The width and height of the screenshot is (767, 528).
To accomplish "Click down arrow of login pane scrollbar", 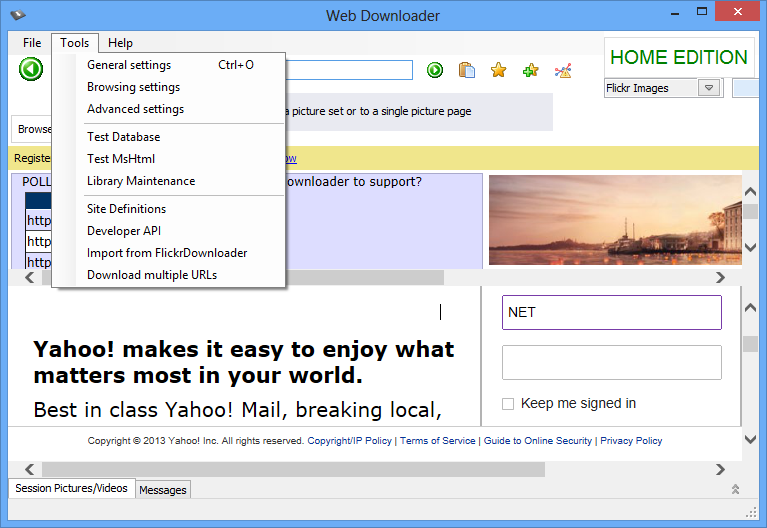I will point(750,439).
